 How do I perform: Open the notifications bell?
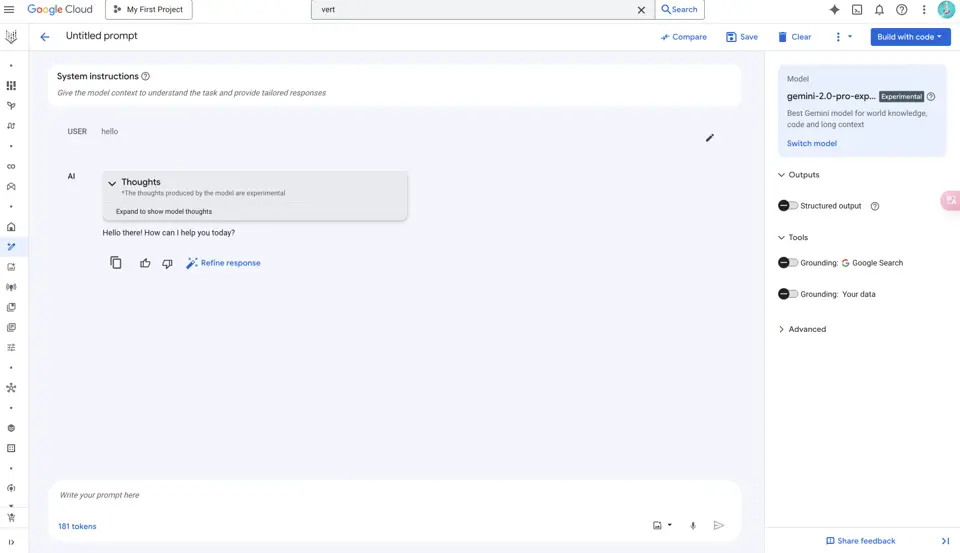click(879, 10)
